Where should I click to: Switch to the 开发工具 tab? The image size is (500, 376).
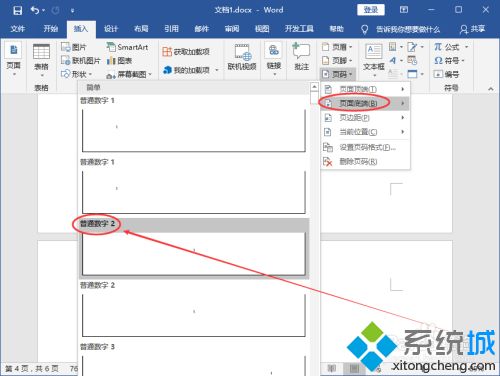point(299,29)
